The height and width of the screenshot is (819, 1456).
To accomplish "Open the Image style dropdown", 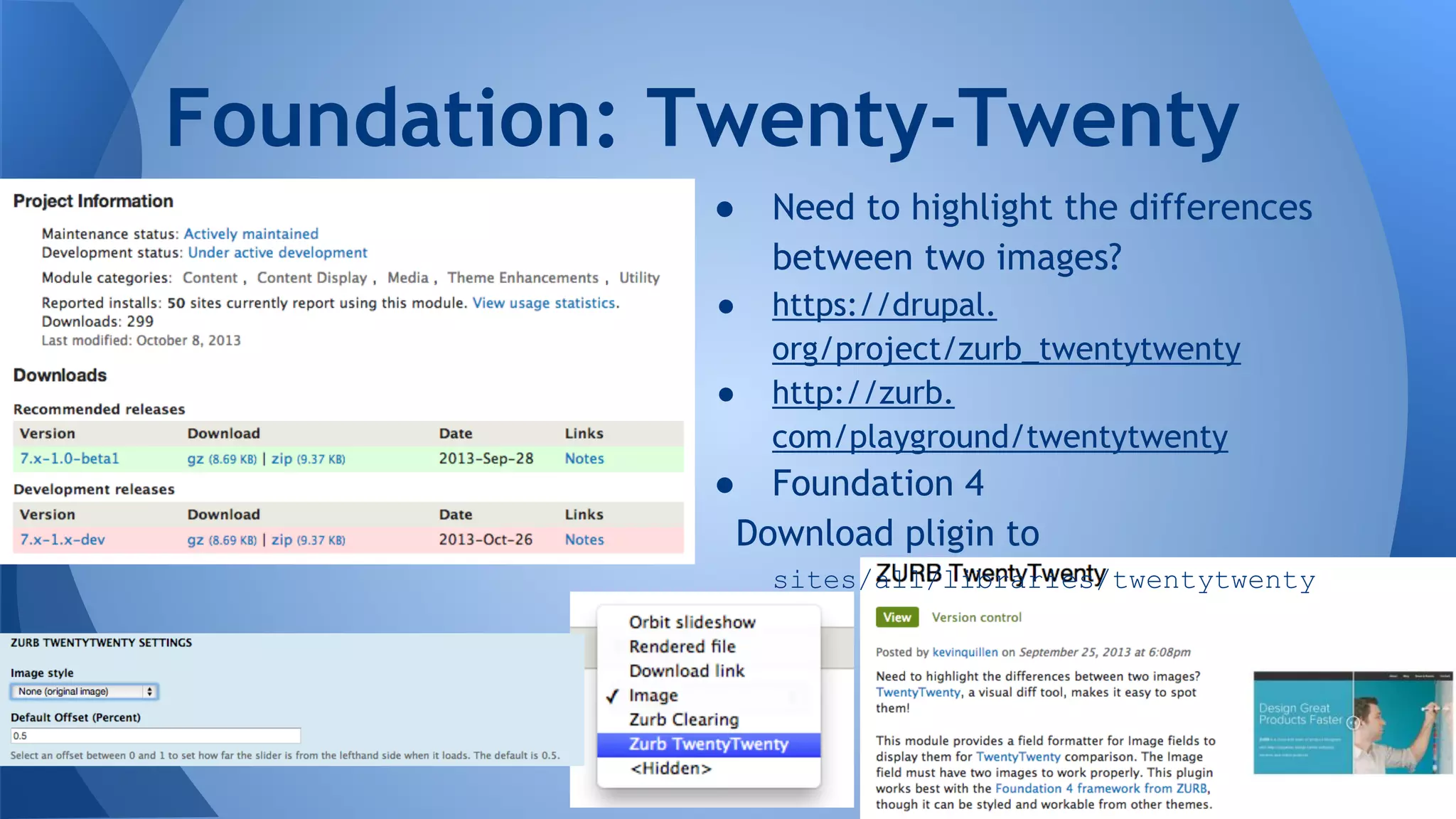I will click(84, 692).
